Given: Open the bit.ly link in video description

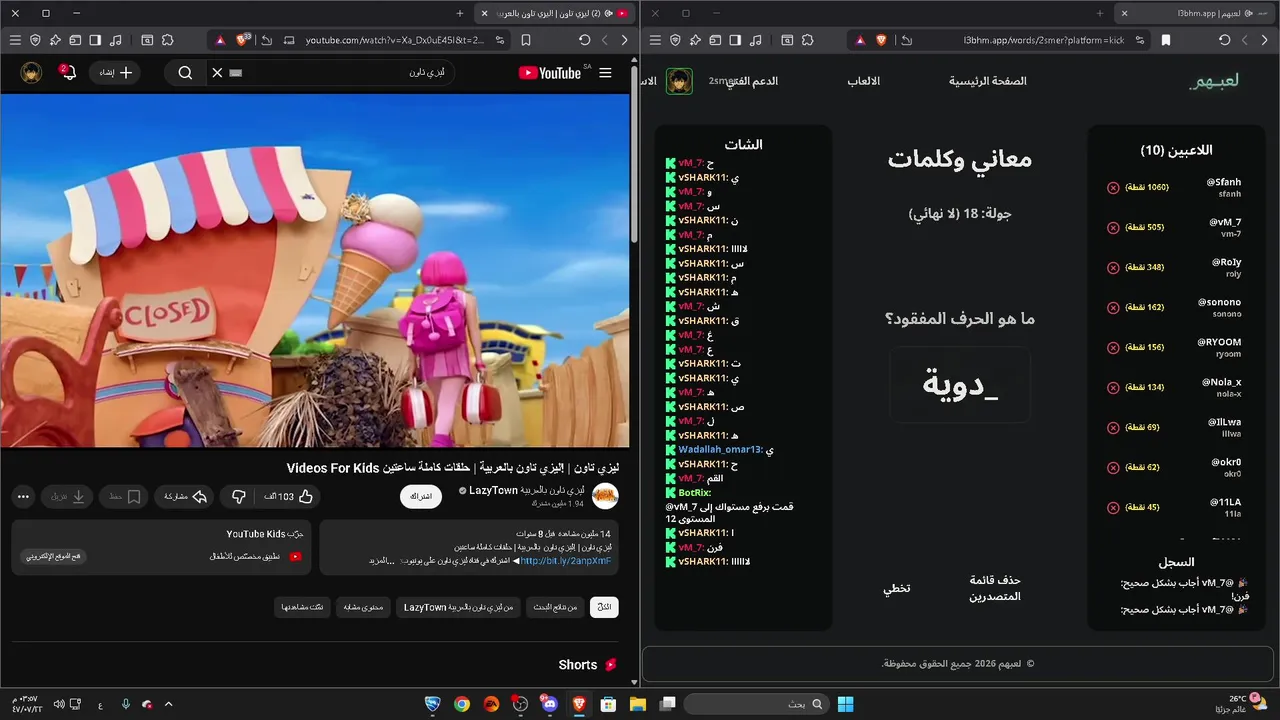Looking at the screenshot, I should [x=566, y=561].
